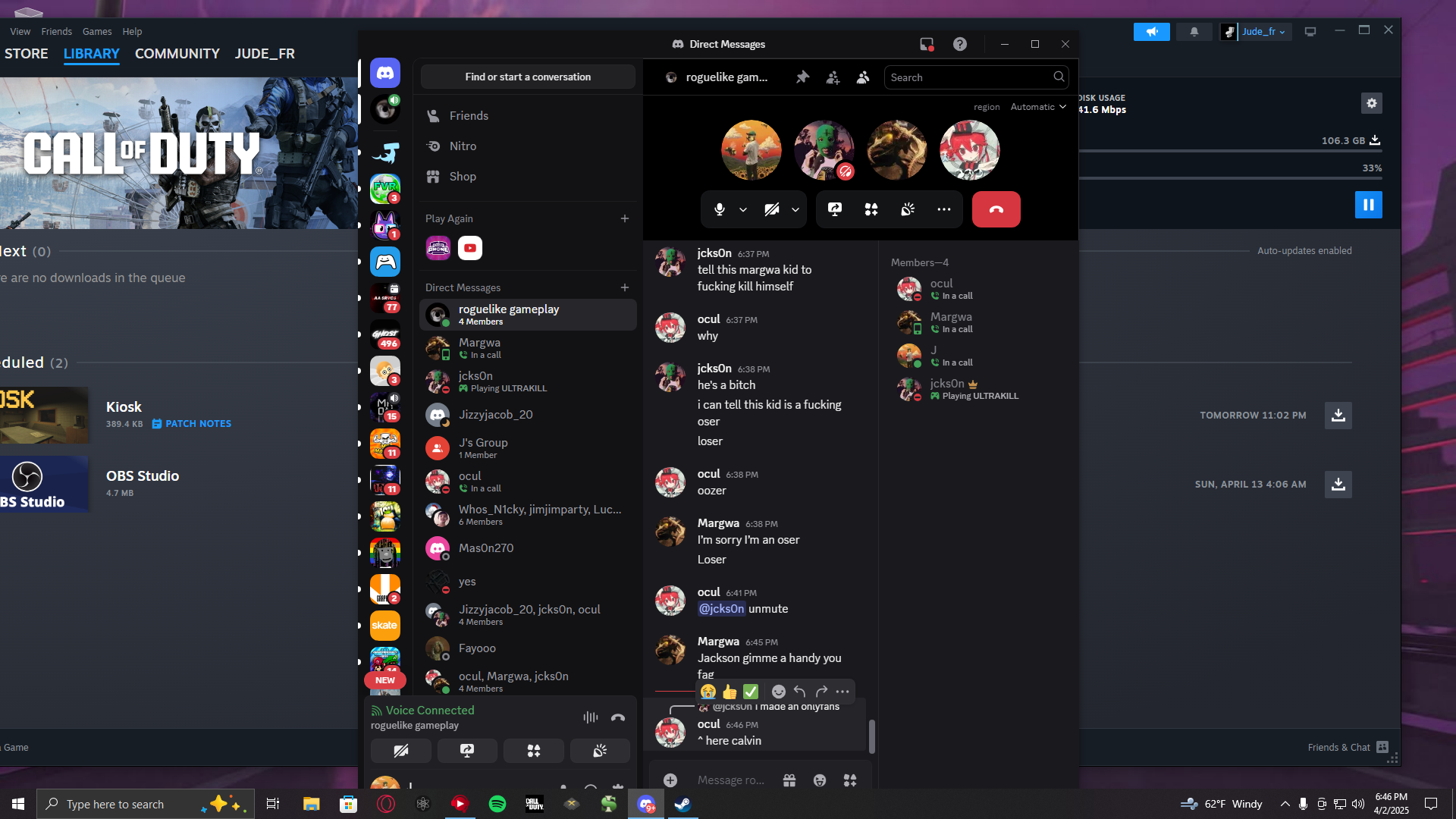The image size is (1456, 819).
Task: Click the Discord home logo button
Action: (385, 73)
